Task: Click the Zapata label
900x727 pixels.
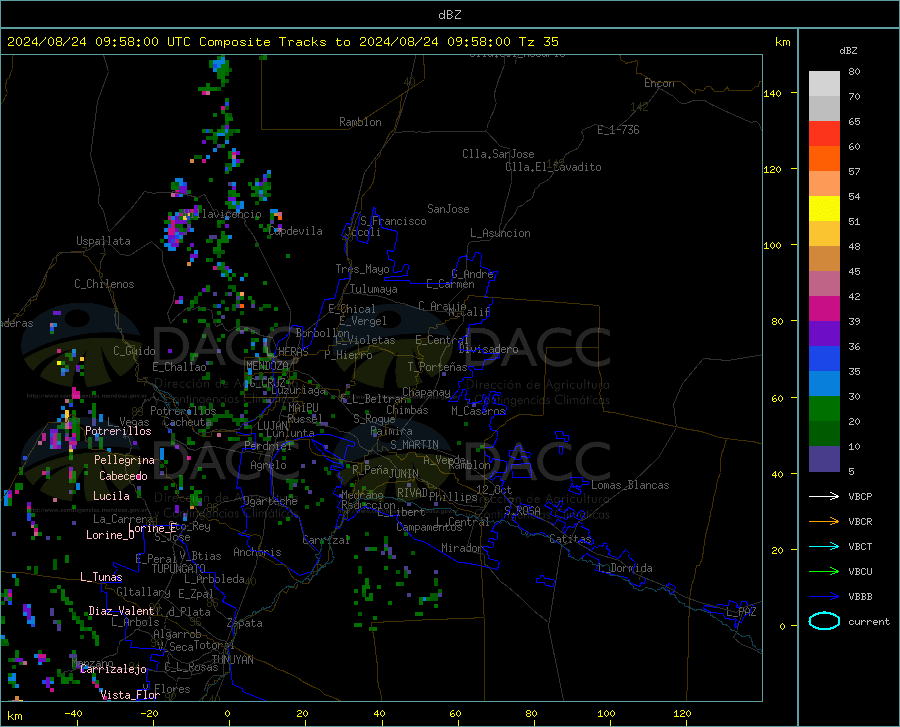Action: point(245,623)
